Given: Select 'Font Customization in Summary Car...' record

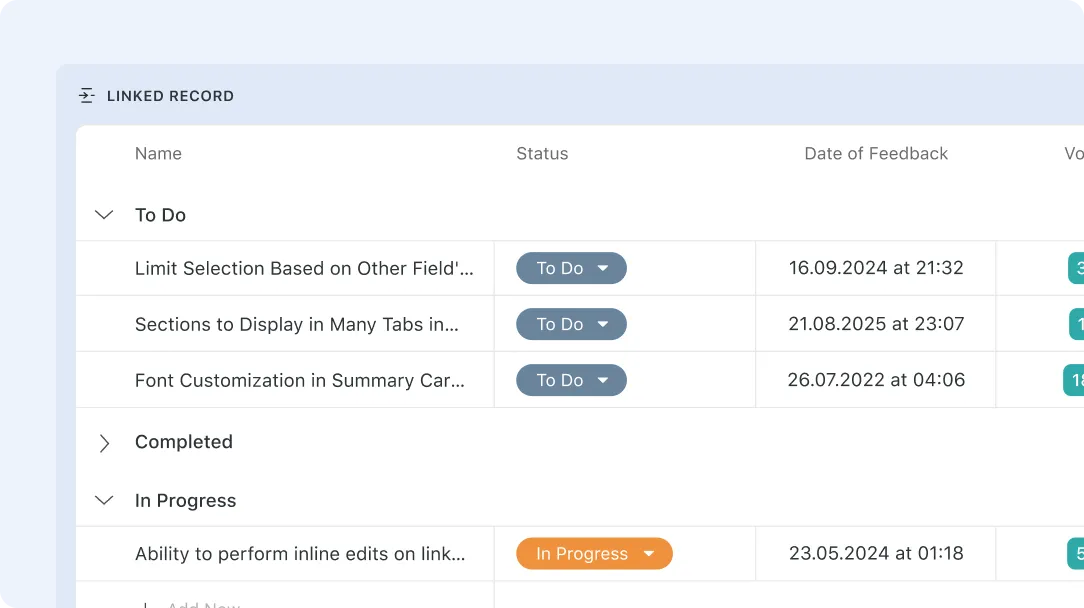Looking at the screenshot, I should [299, 380].
